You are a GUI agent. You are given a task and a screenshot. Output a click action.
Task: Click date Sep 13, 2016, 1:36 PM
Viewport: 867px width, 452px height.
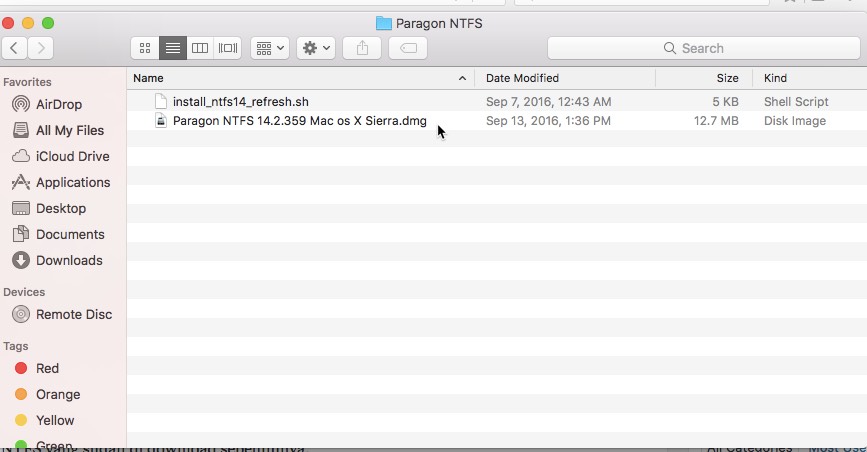[548, 121]
